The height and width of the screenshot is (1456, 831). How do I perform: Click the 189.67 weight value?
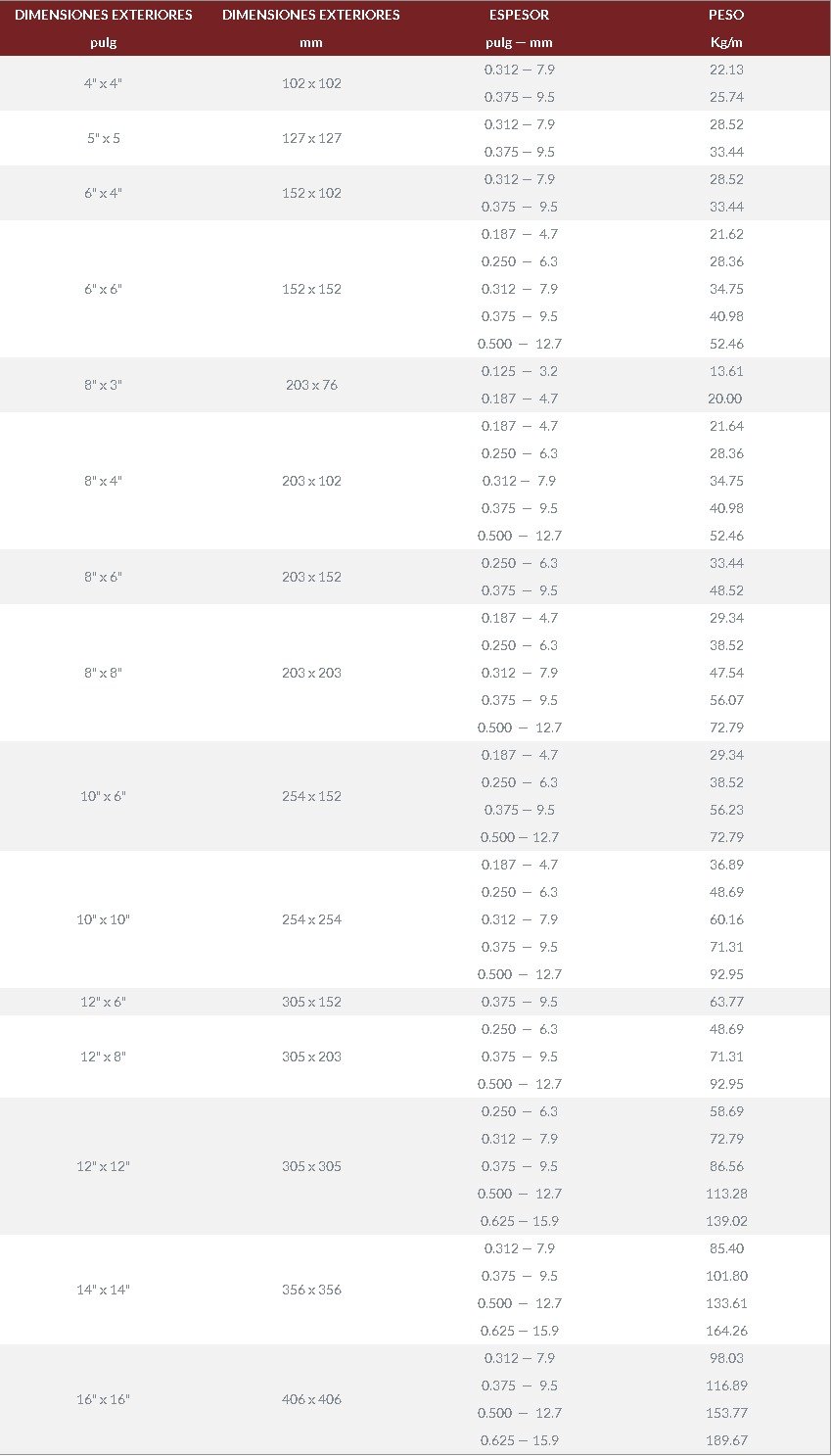click(726, 1440)
